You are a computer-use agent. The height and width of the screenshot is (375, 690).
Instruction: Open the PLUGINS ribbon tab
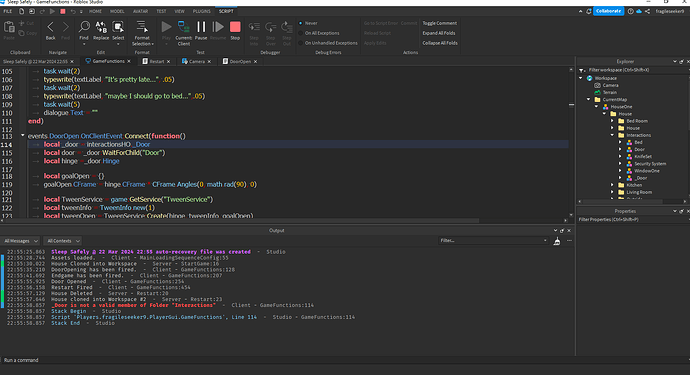(x=202, y=11)
